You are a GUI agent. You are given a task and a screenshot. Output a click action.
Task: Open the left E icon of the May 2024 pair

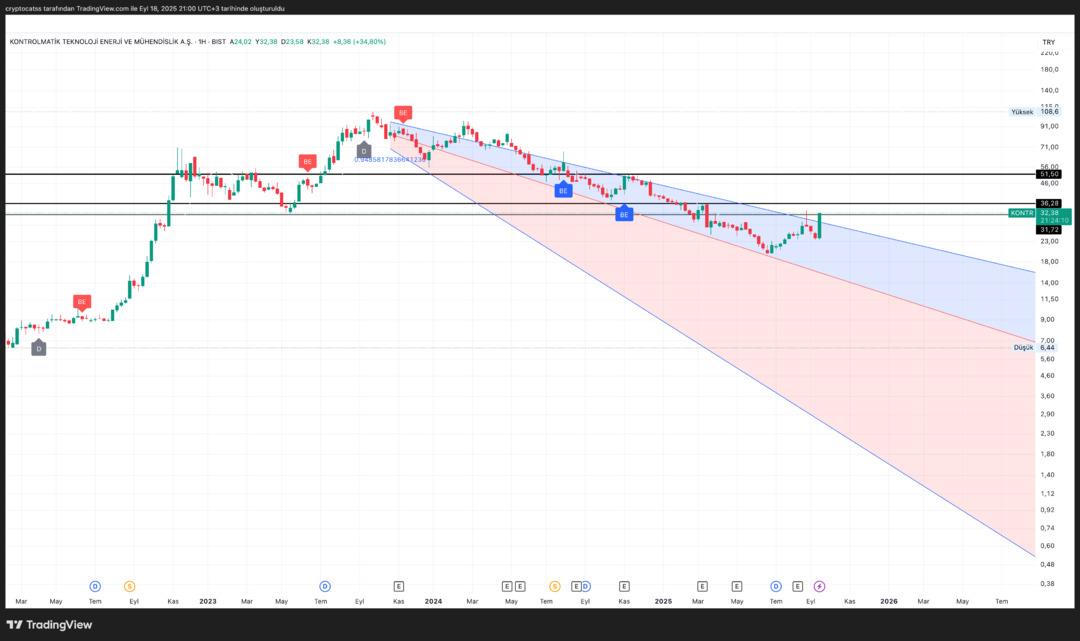pyautogui.click(x=507, y=587)
